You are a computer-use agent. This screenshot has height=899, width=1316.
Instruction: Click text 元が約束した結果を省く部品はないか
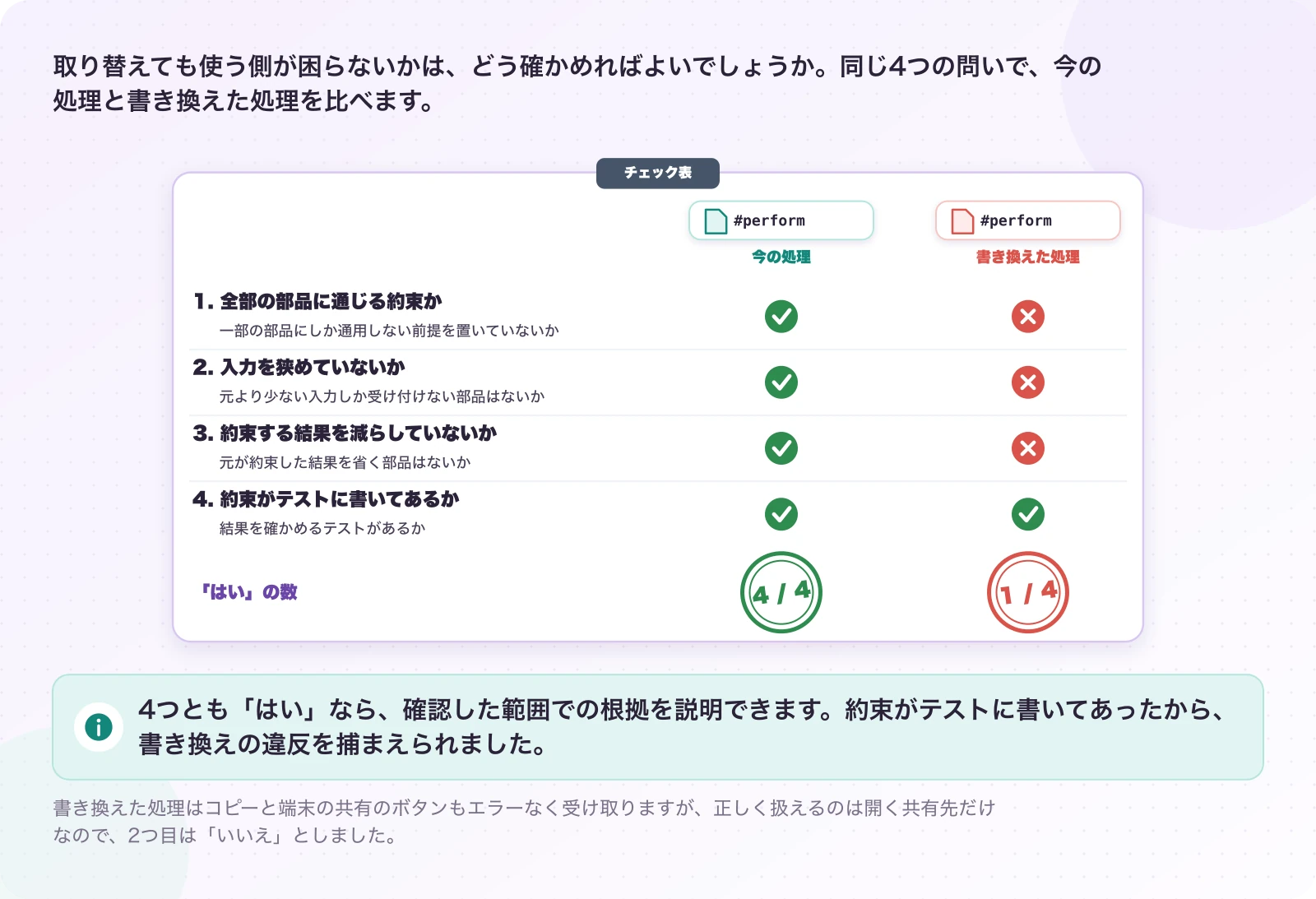tap(345, 462)
